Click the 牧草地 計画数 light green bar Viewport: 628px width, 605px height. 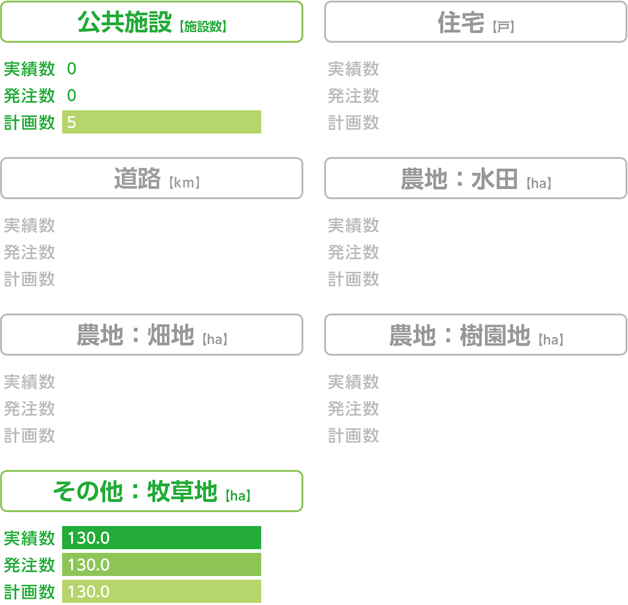(161, 591)
